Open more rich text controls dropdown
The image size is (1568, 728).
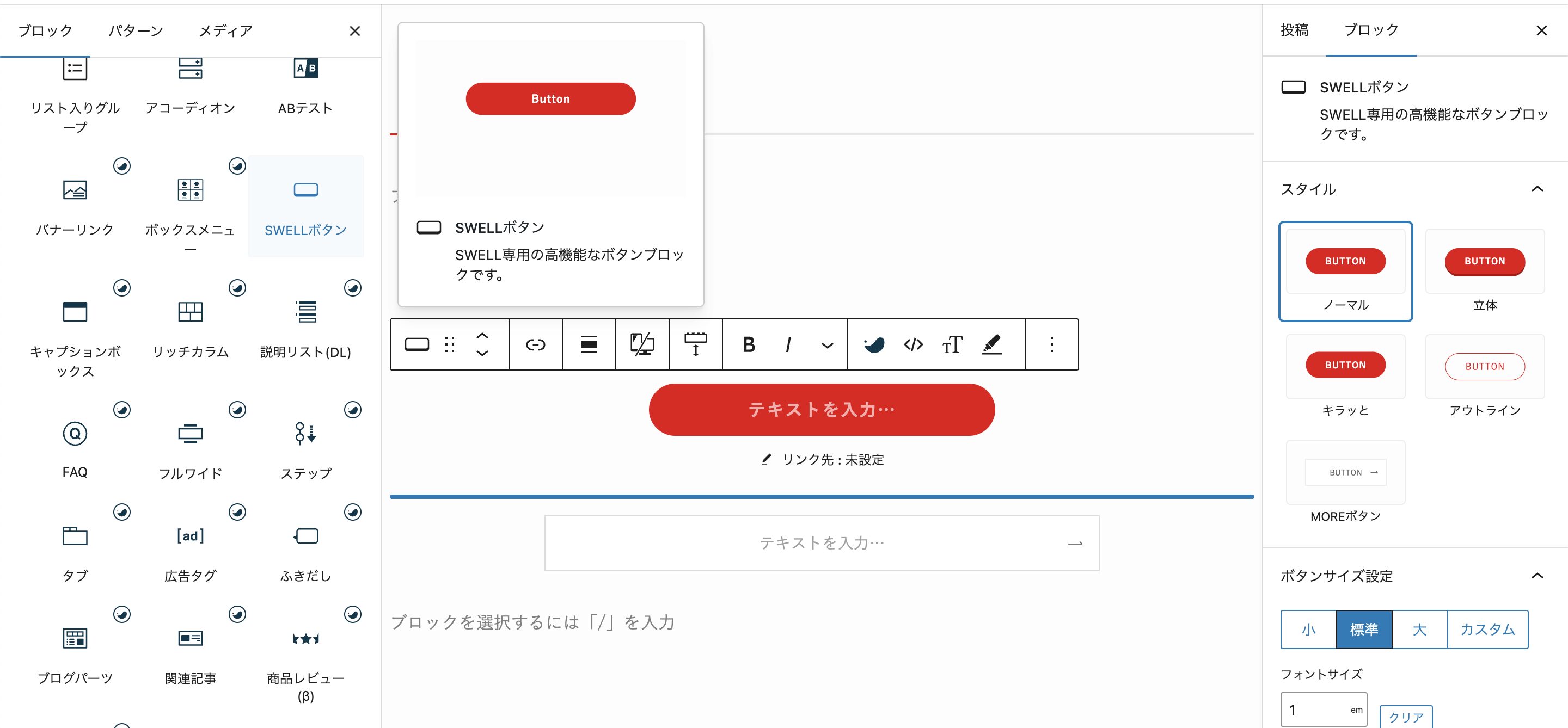(x=826, y=346)
